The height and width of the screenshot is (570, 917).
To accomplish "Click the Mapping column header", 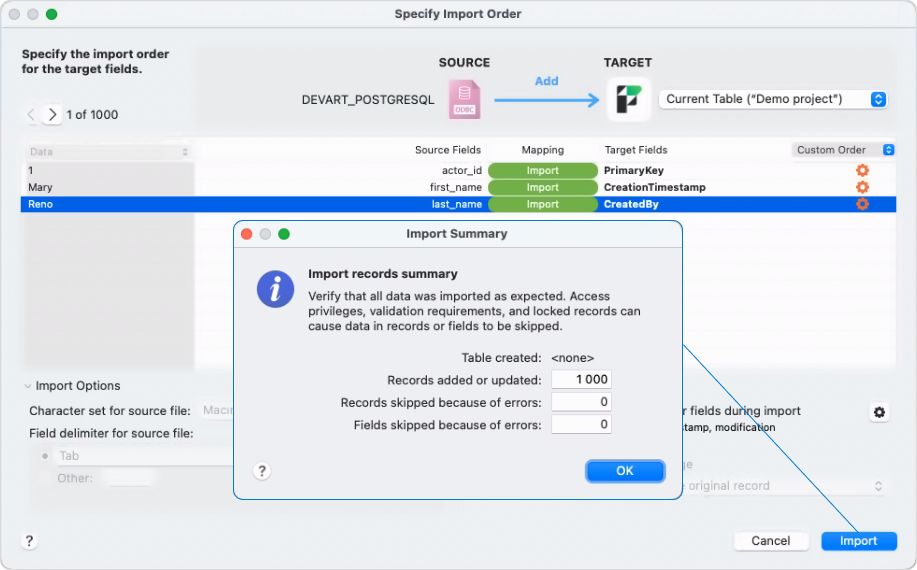I will (543, 150).
